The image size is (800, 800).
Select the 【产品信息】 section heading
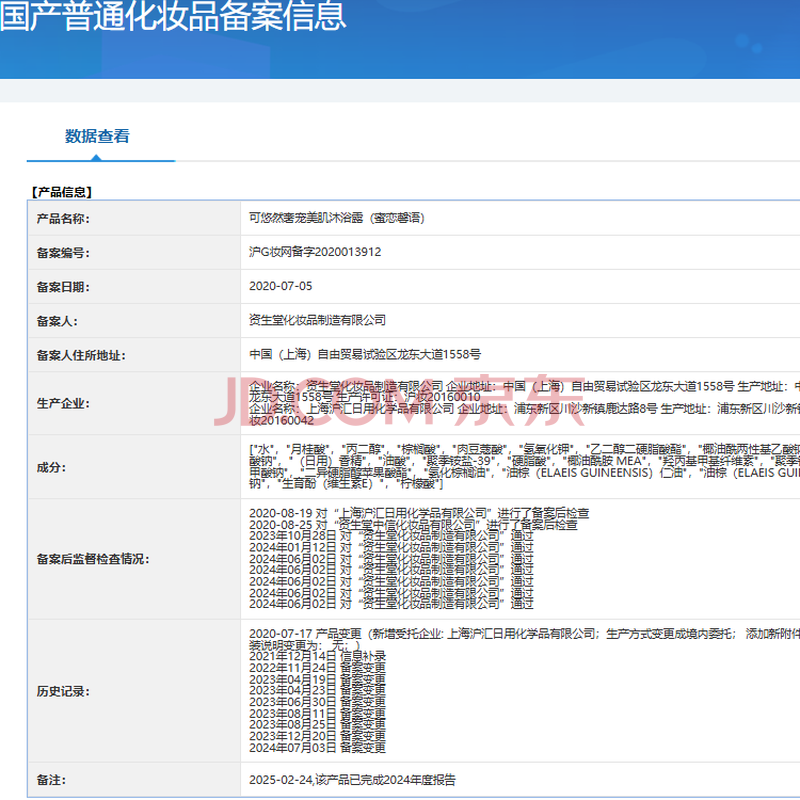pos(61,191)
